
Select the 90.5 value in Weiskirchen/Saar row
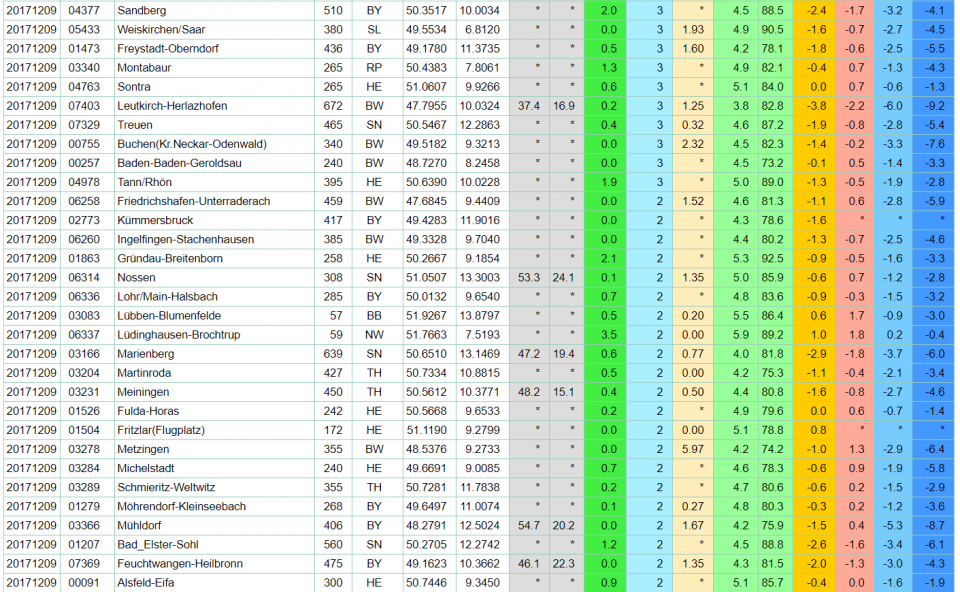coord(772,29)
